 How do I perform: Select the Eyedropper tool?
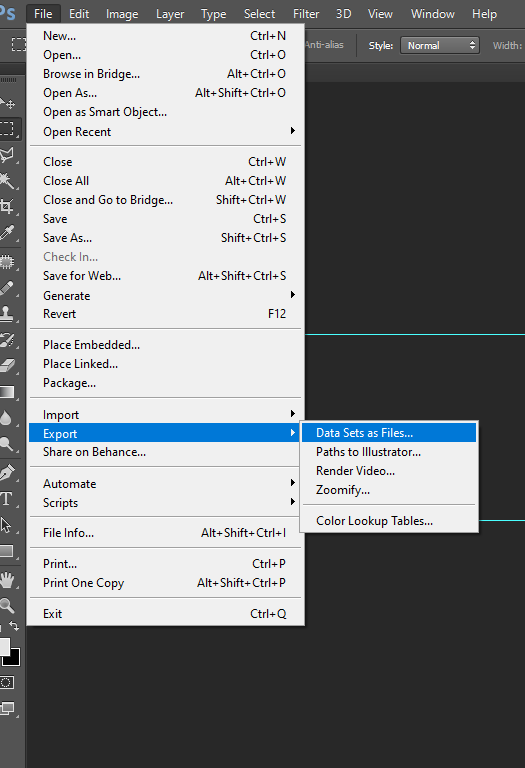(x=7, y=233)
